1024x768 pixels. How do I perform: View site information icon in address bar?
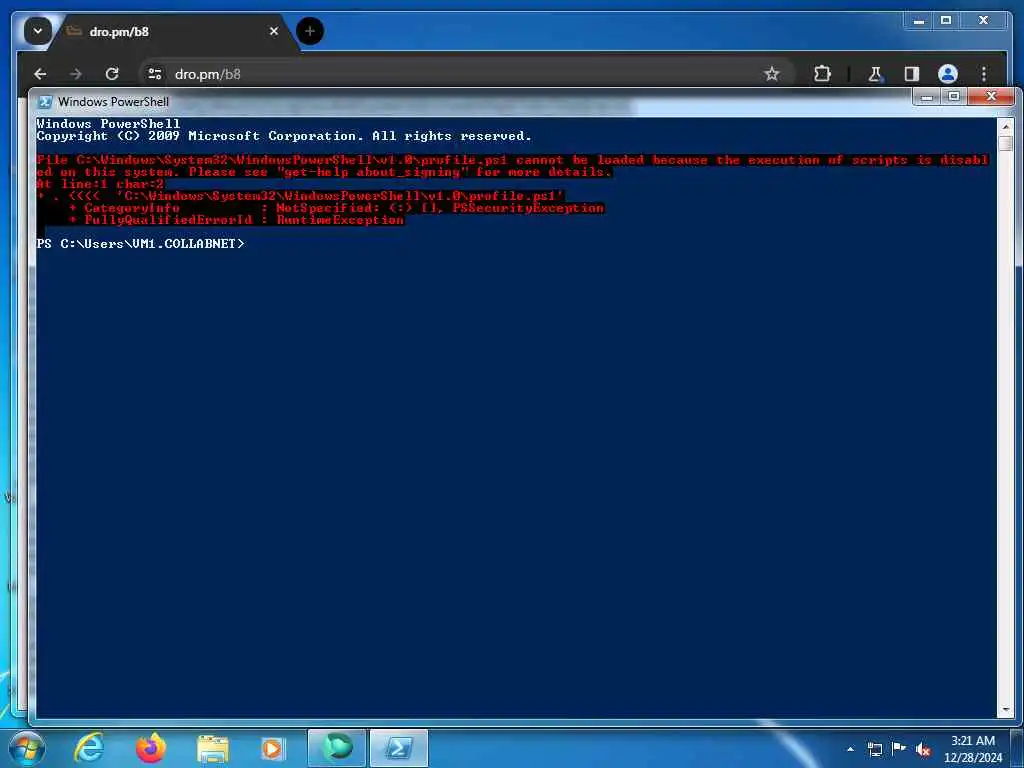(155, 74)
